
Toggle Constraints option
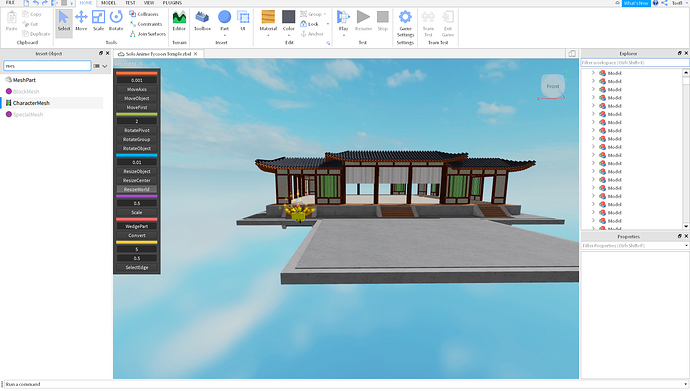coord(146,24)
